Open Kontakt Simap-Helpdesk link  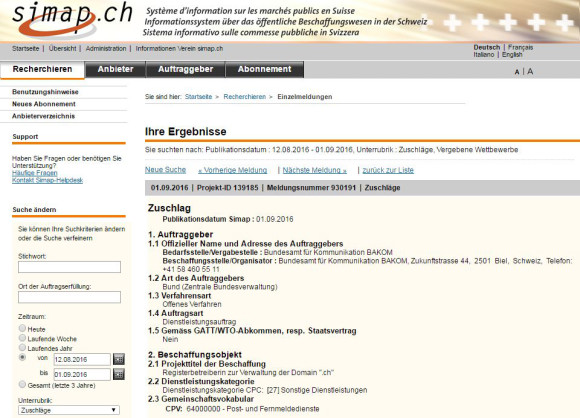[x=47, y=180]
